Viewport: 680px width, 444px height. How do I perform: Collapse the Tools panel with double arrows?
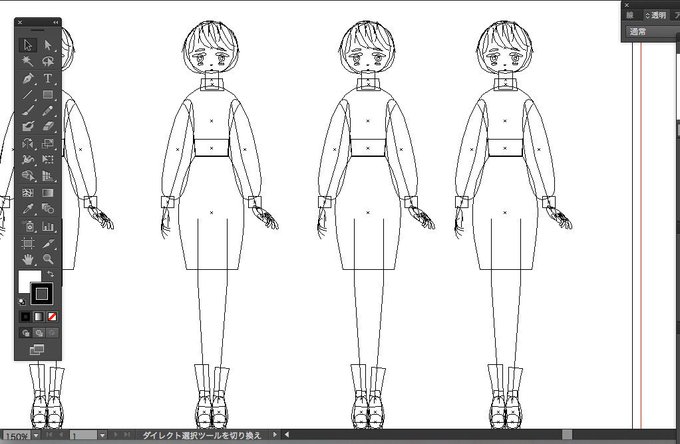56,22
